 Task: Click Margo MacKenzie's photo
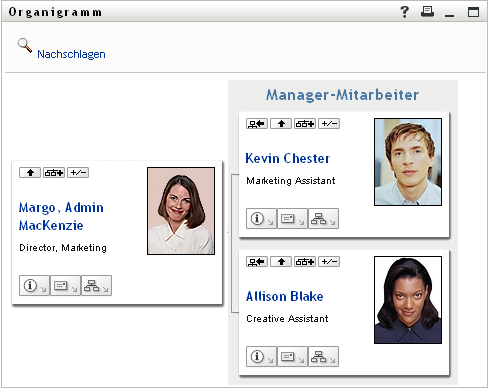tap(181, 211)
